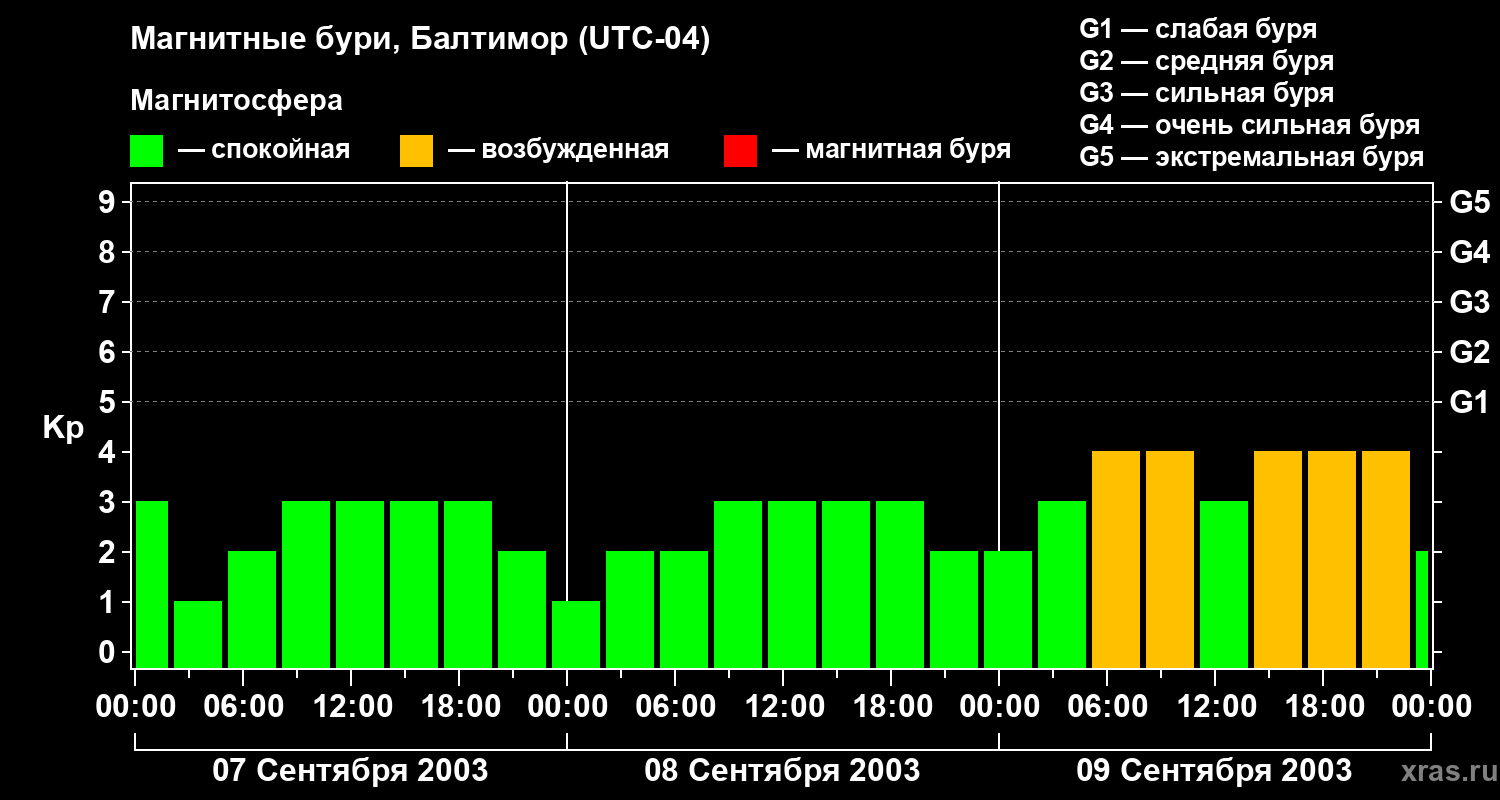Click the '06:00' time label under 09 September
The width and height of the screenshot is (1500, 800).
(1107, 707)
